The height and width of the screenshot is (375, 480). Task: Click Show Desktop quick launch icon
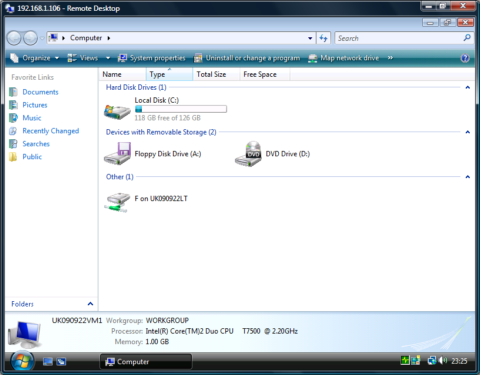coord(48,361)
